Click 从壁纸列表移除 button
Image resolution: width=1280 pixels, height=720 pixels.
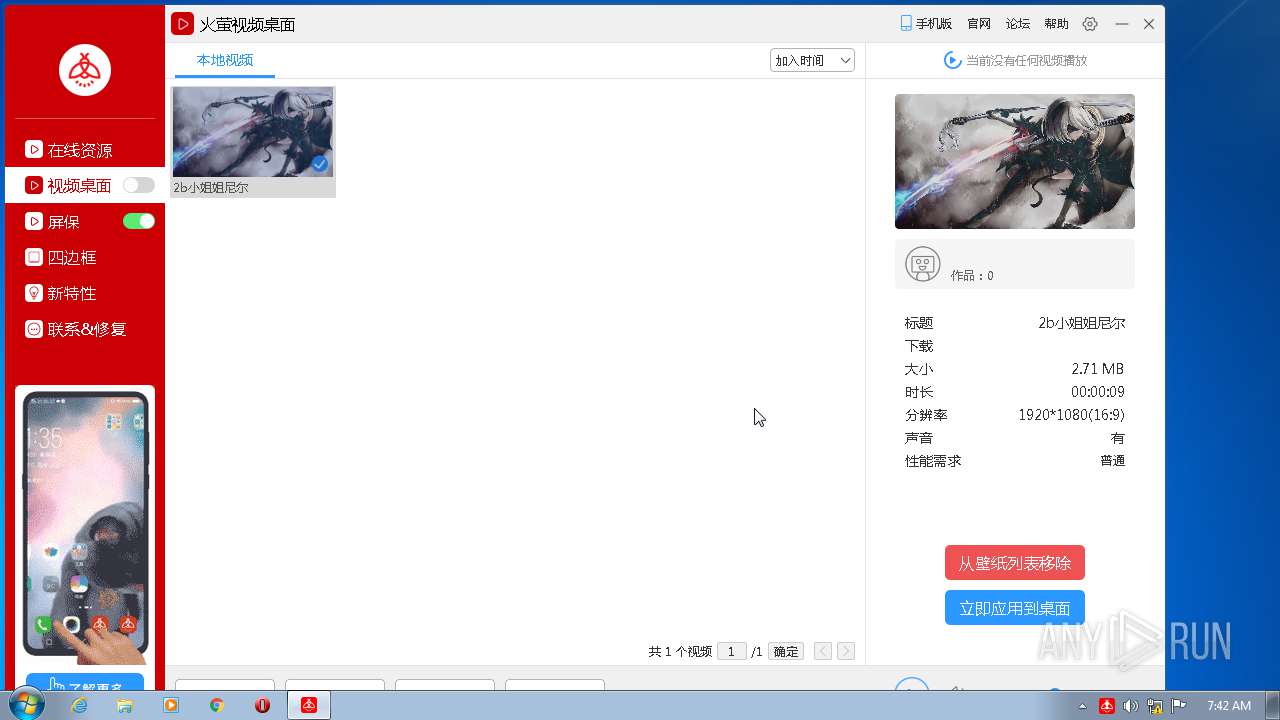(x=1015, y=563)
